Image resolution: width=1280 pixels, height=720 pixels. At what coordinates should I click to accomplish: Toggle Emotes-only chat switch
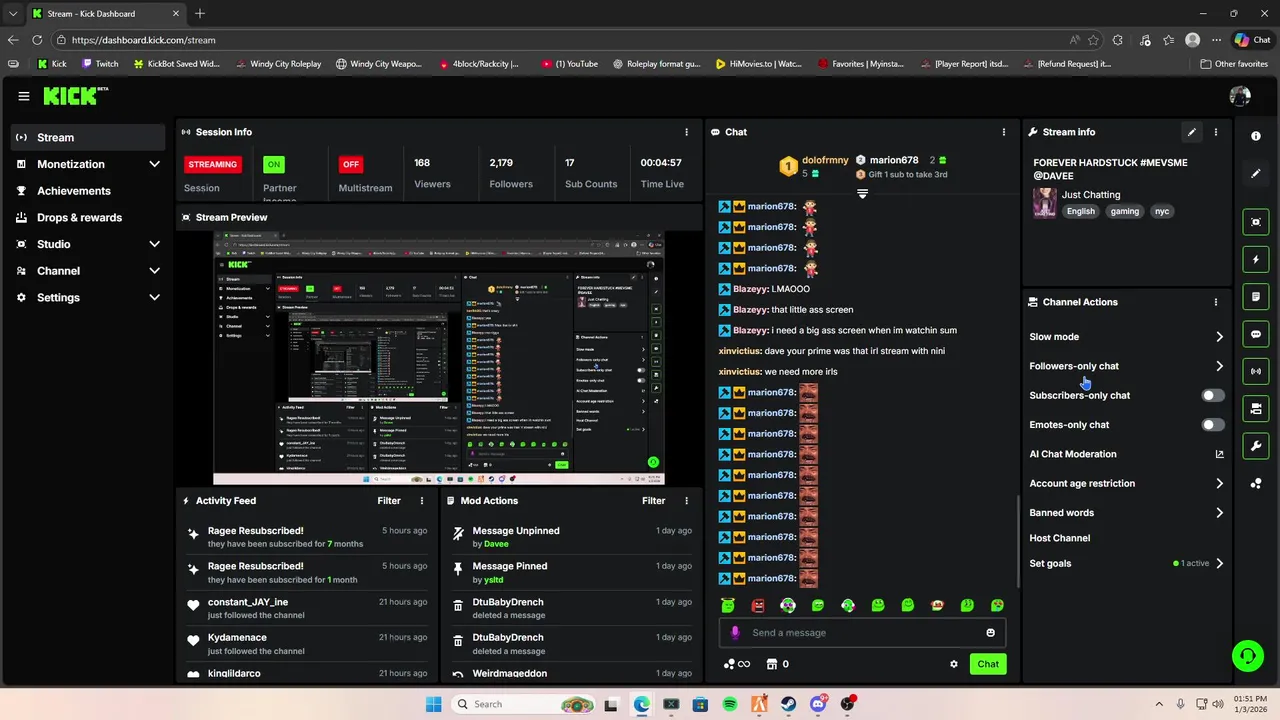[1211, 425]
